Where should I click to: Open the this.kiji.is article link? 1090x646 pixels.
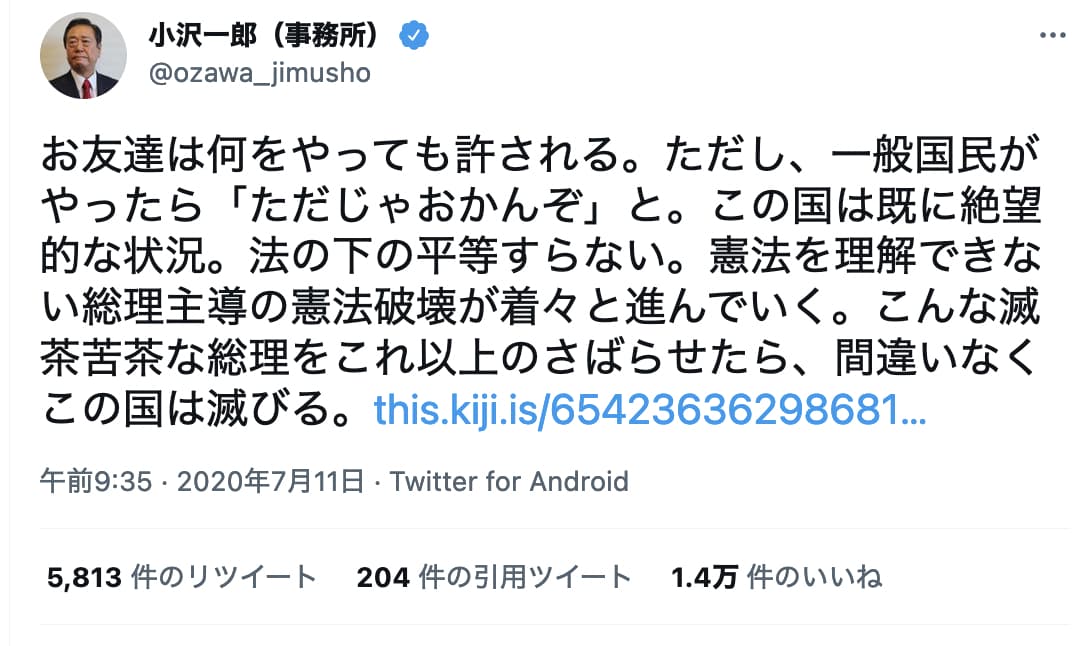(x=649, y=410)
